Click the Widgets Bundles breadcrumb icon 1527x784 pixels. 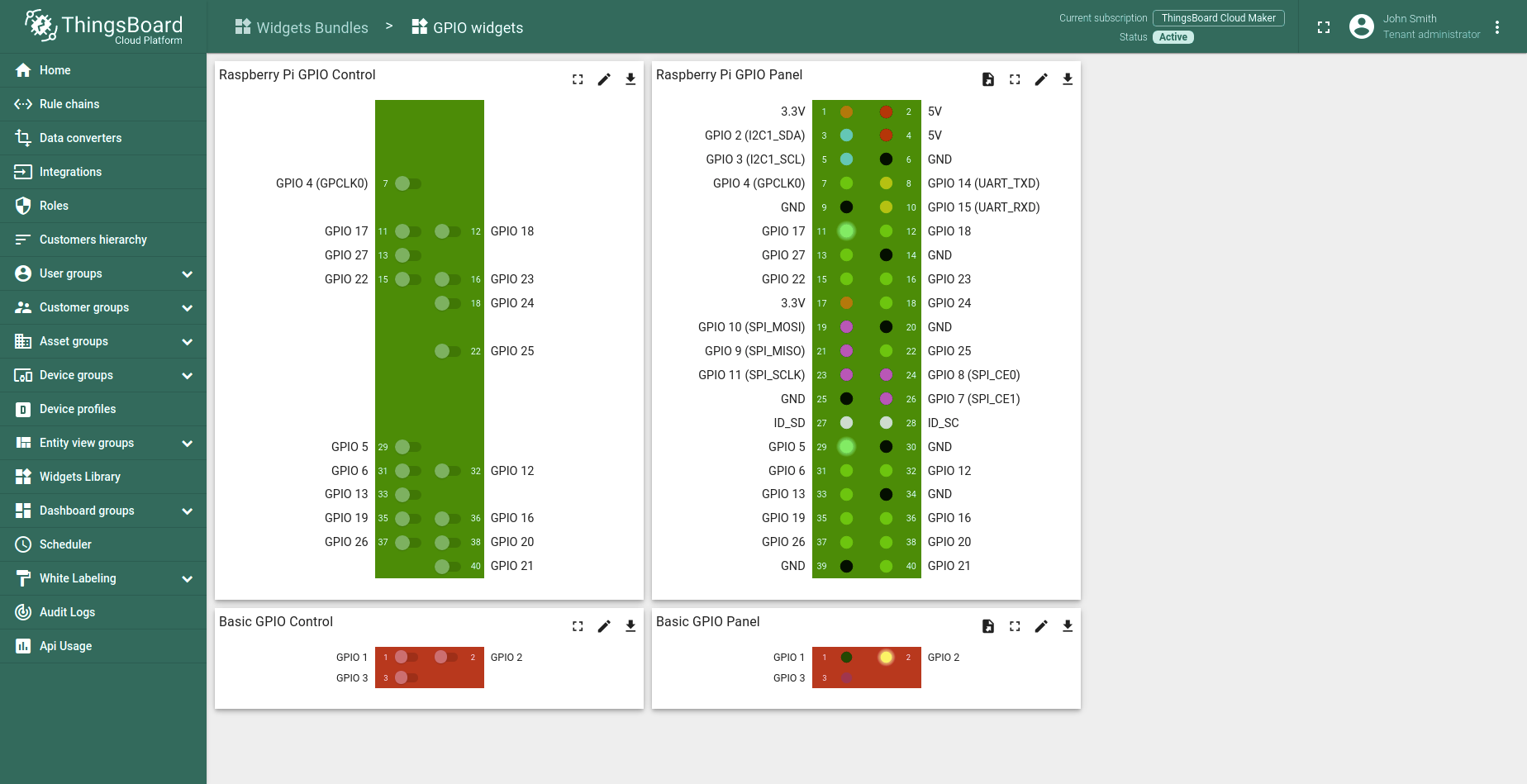pos(243,27)
